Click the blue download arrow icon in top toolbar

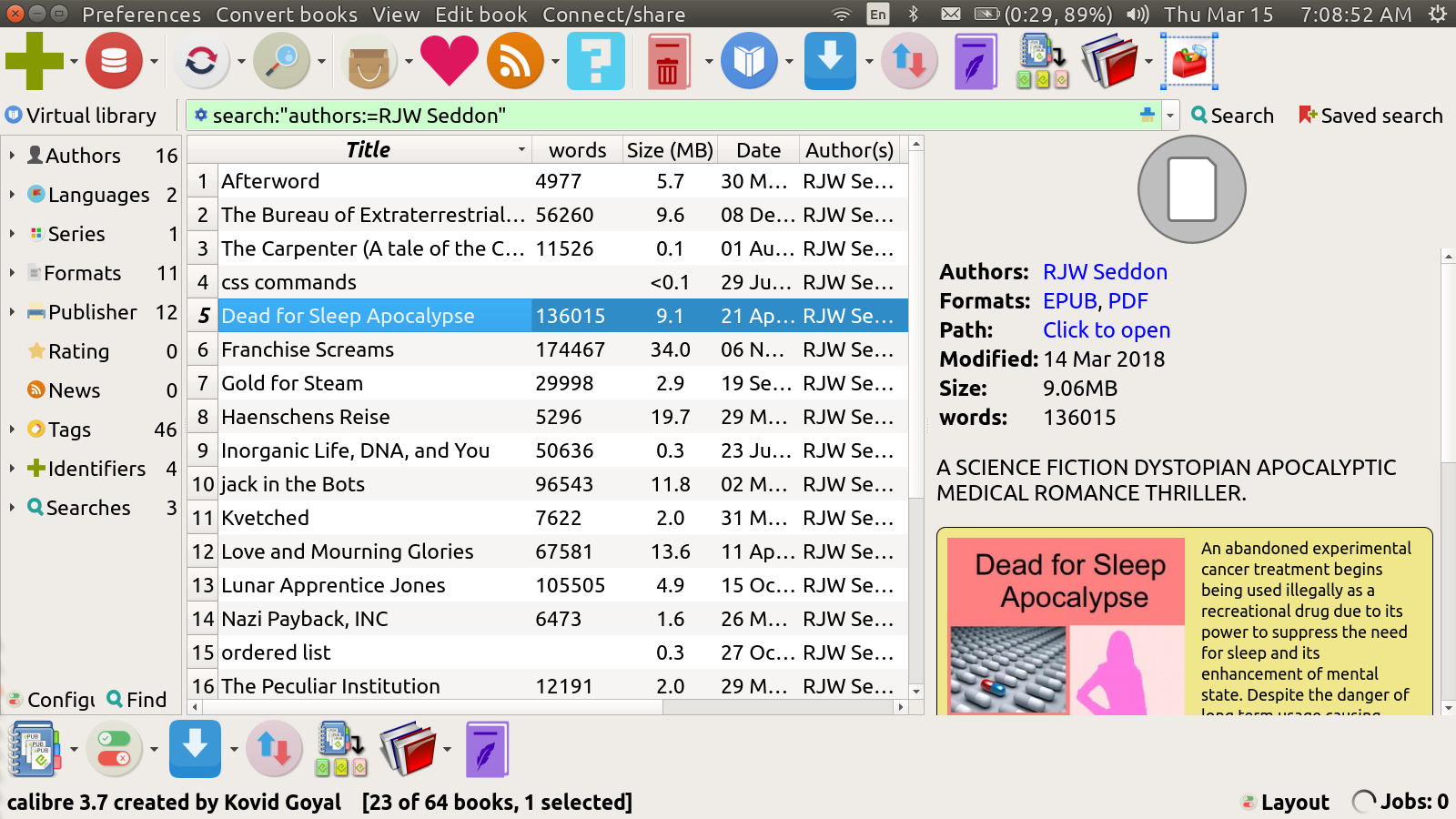pyautogui.click(x=830, y=61)
